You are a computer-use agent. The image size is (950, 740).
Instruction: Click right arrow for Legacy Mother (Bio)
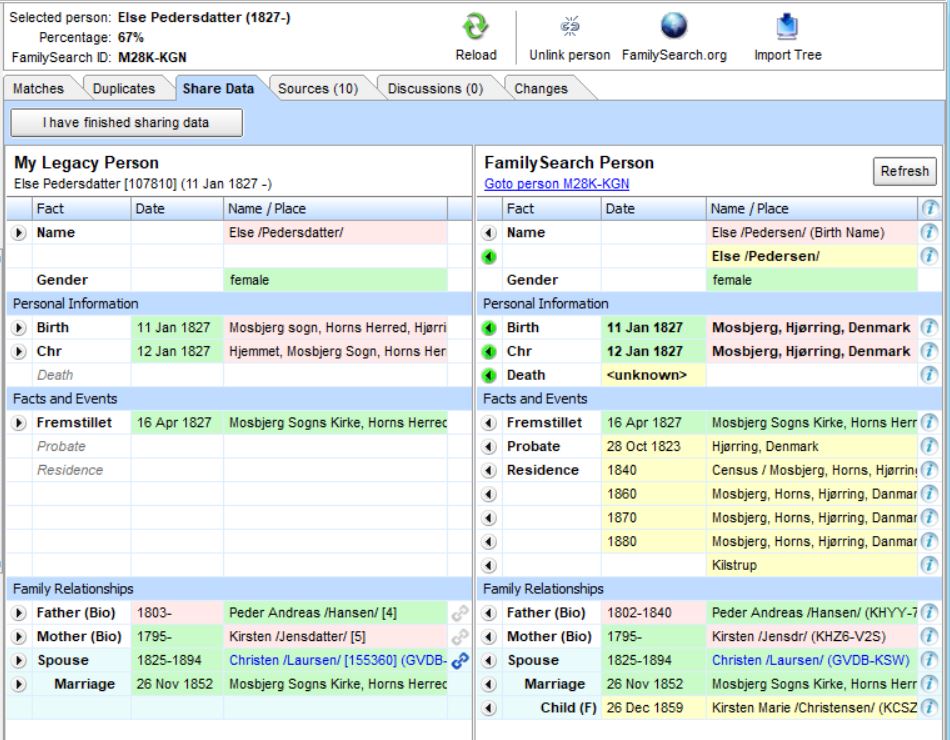click(19, 637)
